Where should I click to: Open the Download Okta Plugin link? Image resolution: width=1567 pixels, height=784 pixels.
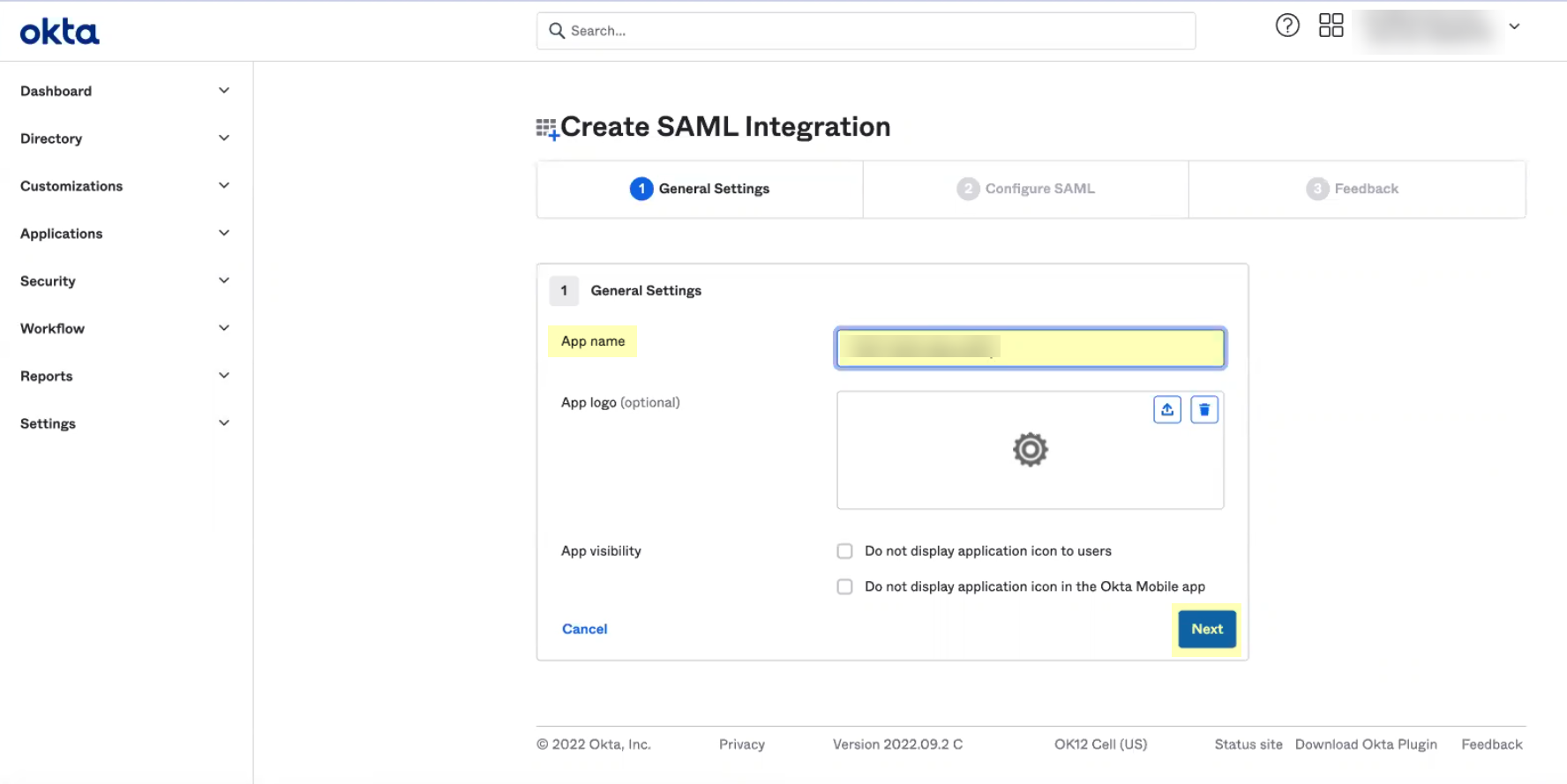[x=1366, y=744]
